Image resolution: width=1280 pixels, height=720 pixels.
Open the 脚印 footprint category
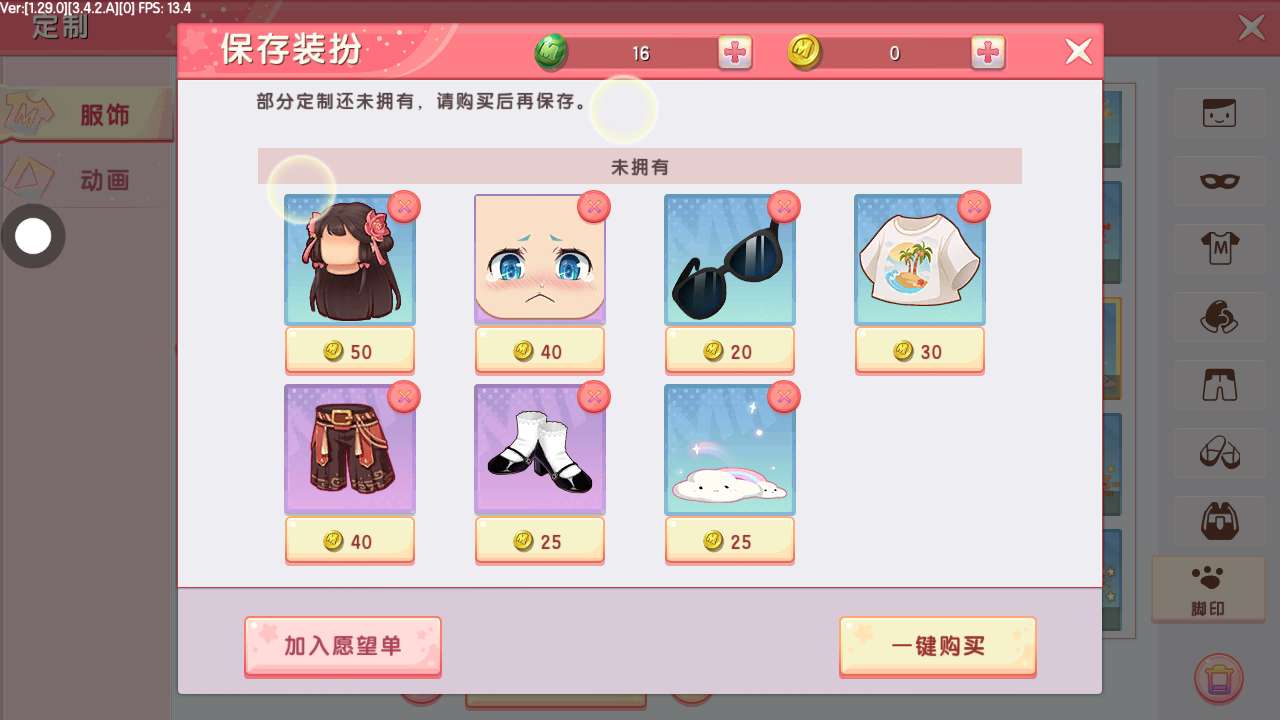[x=1208, y=589]
